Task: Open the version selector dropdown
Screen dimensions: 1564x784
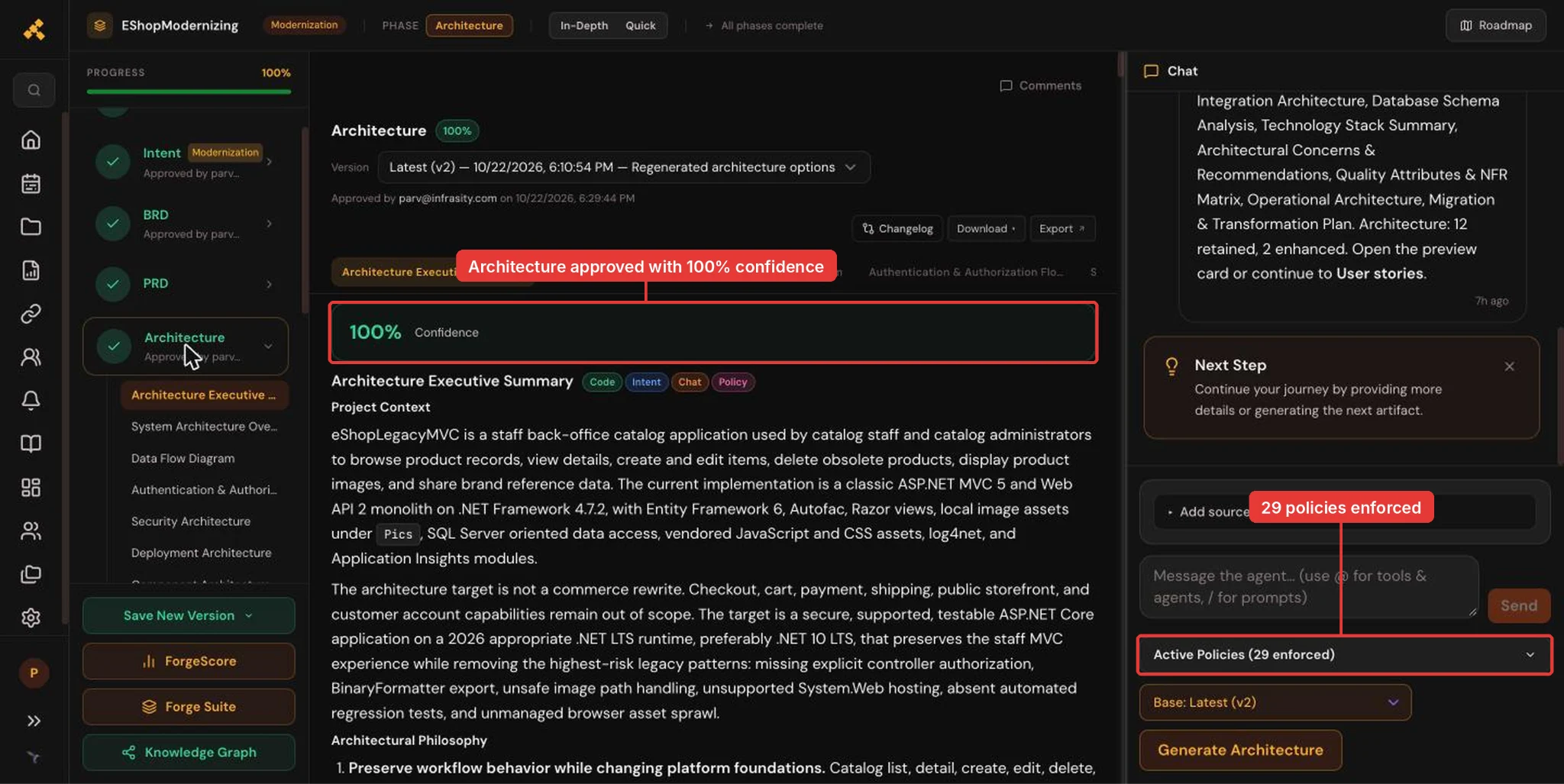Action: tap(623, 167)
